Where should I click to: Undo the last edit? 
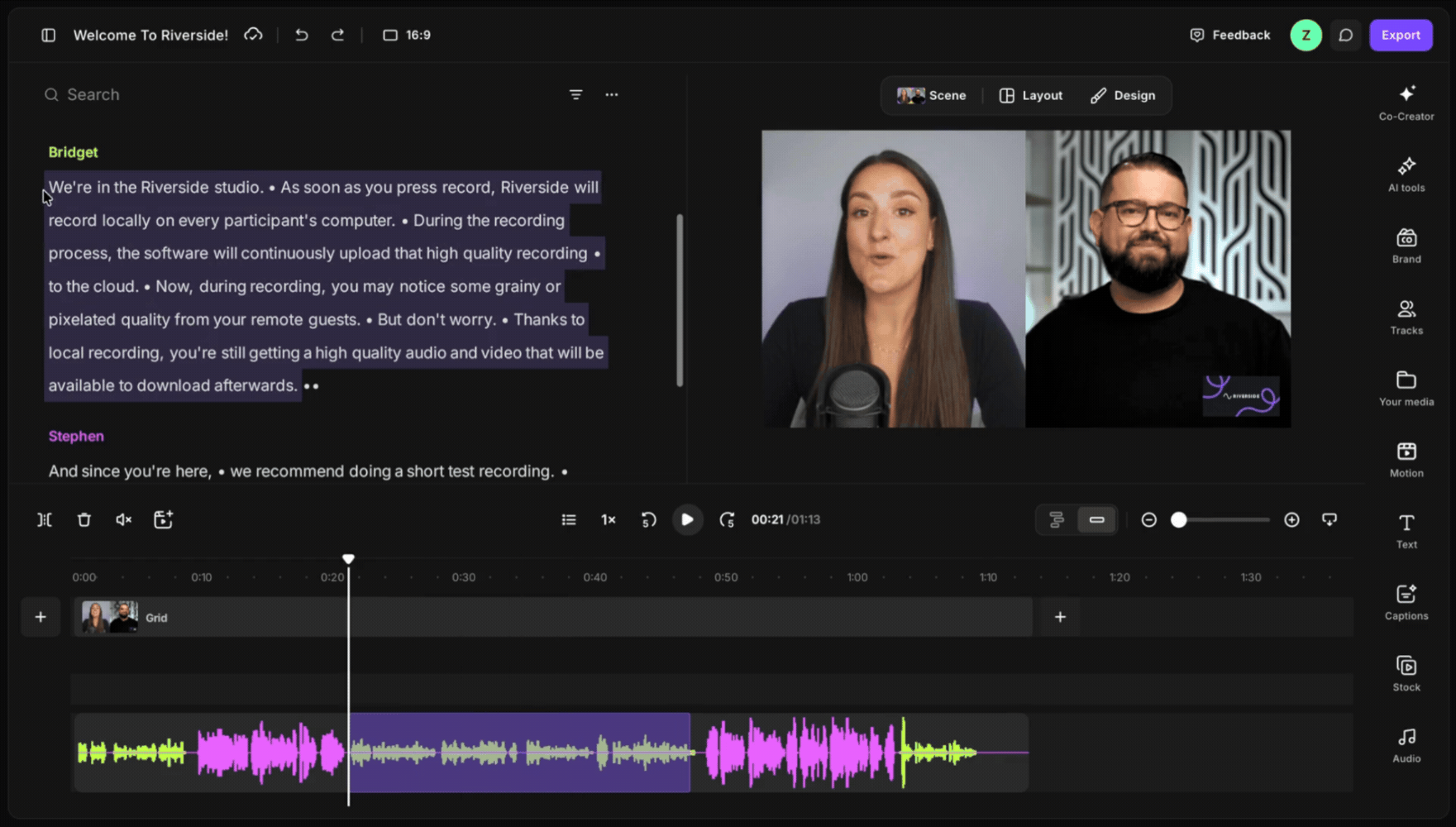click(302, 35)
